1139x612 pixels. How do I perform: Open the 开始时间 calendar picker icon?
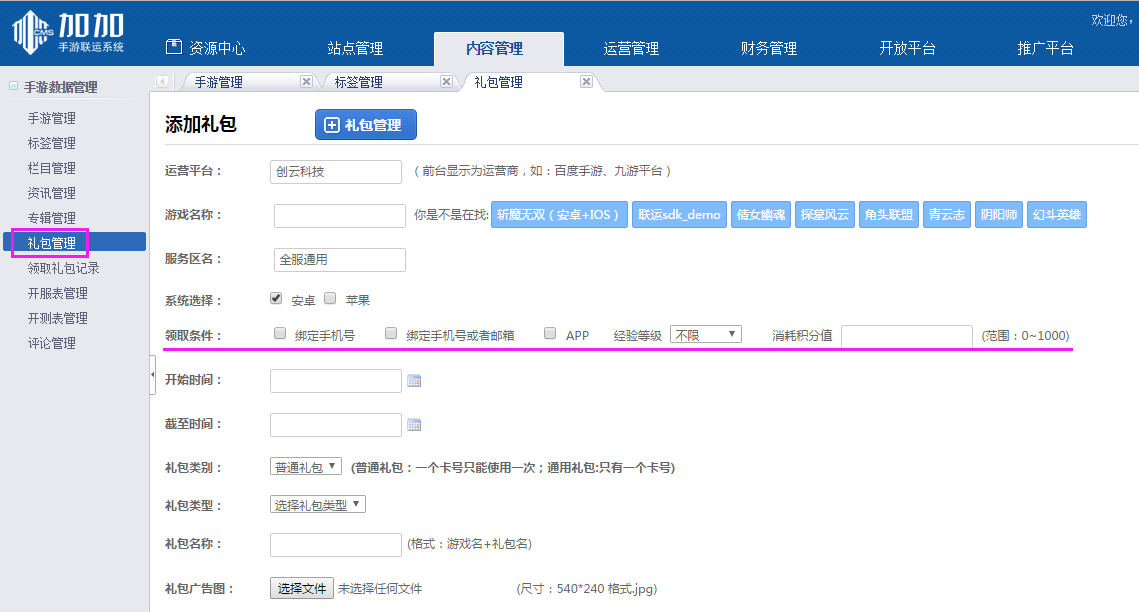tap(414, 380)
